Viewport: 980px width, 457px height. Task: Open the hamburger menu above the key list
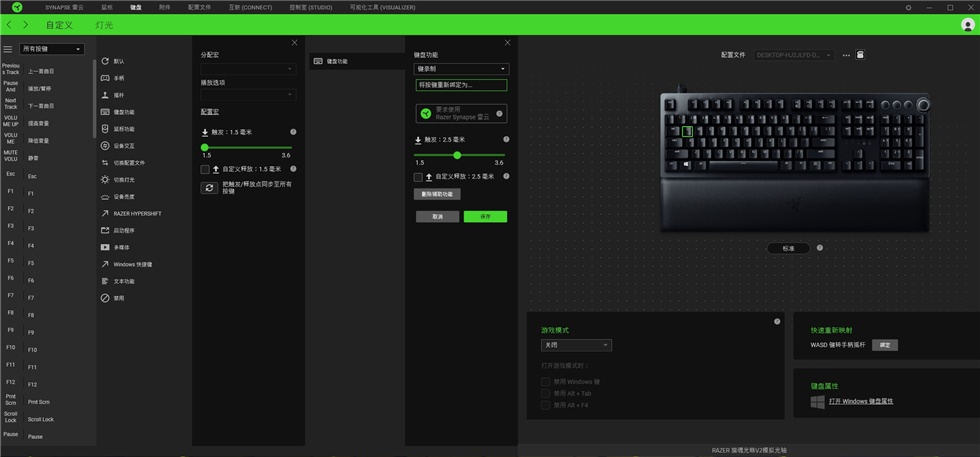[8, 49]
